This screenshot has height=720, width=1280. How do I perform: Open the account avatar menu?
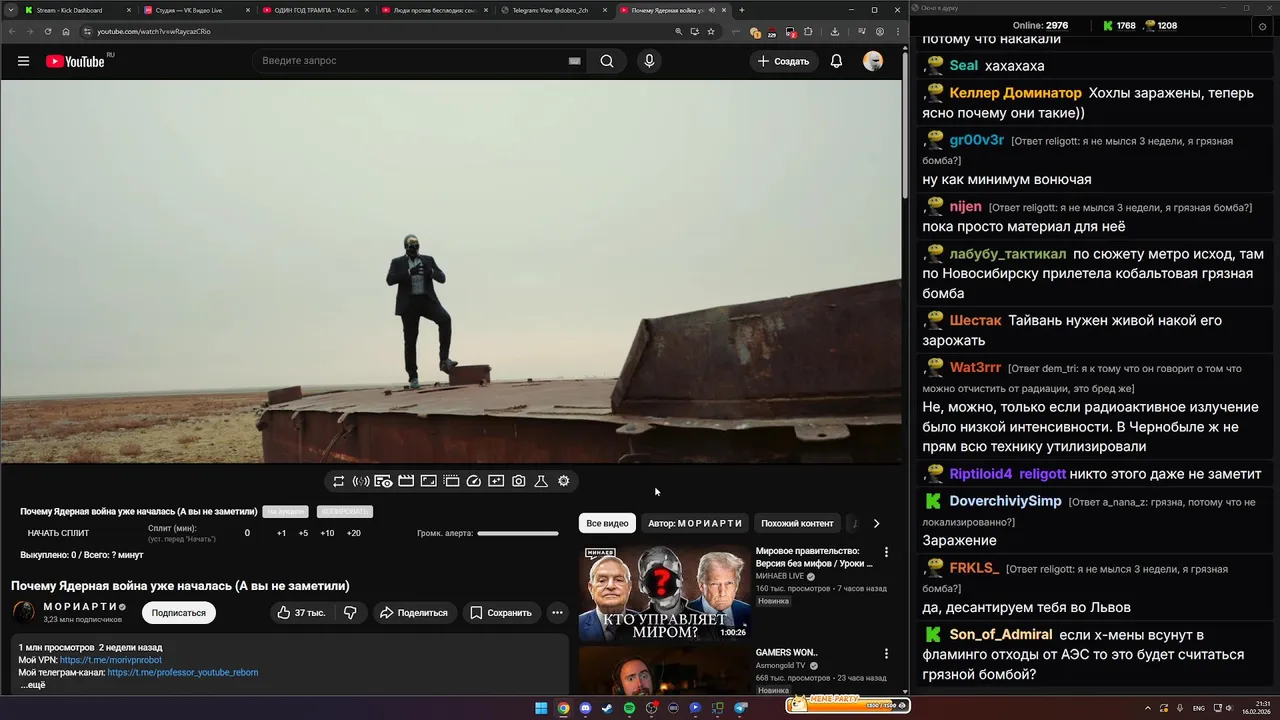click(x=873, y=61)
